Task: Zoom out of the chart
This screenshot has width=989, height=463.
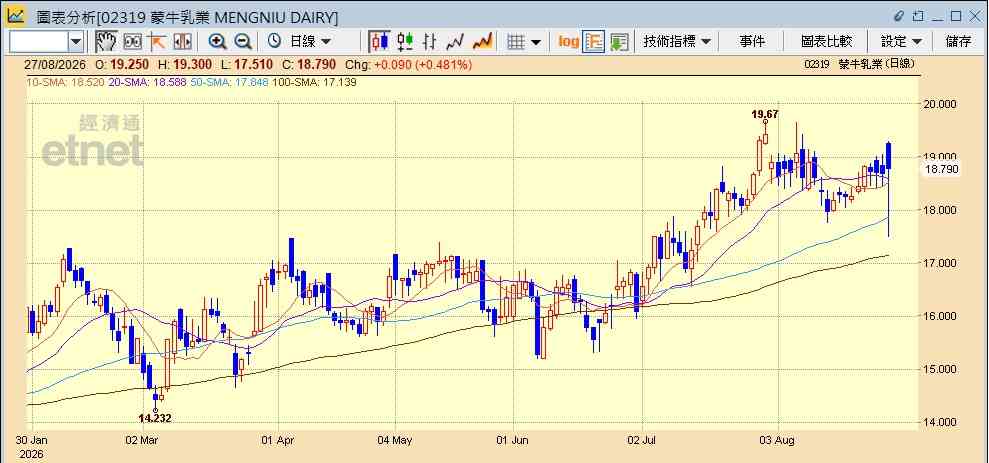Action: (x=243, y=42)
